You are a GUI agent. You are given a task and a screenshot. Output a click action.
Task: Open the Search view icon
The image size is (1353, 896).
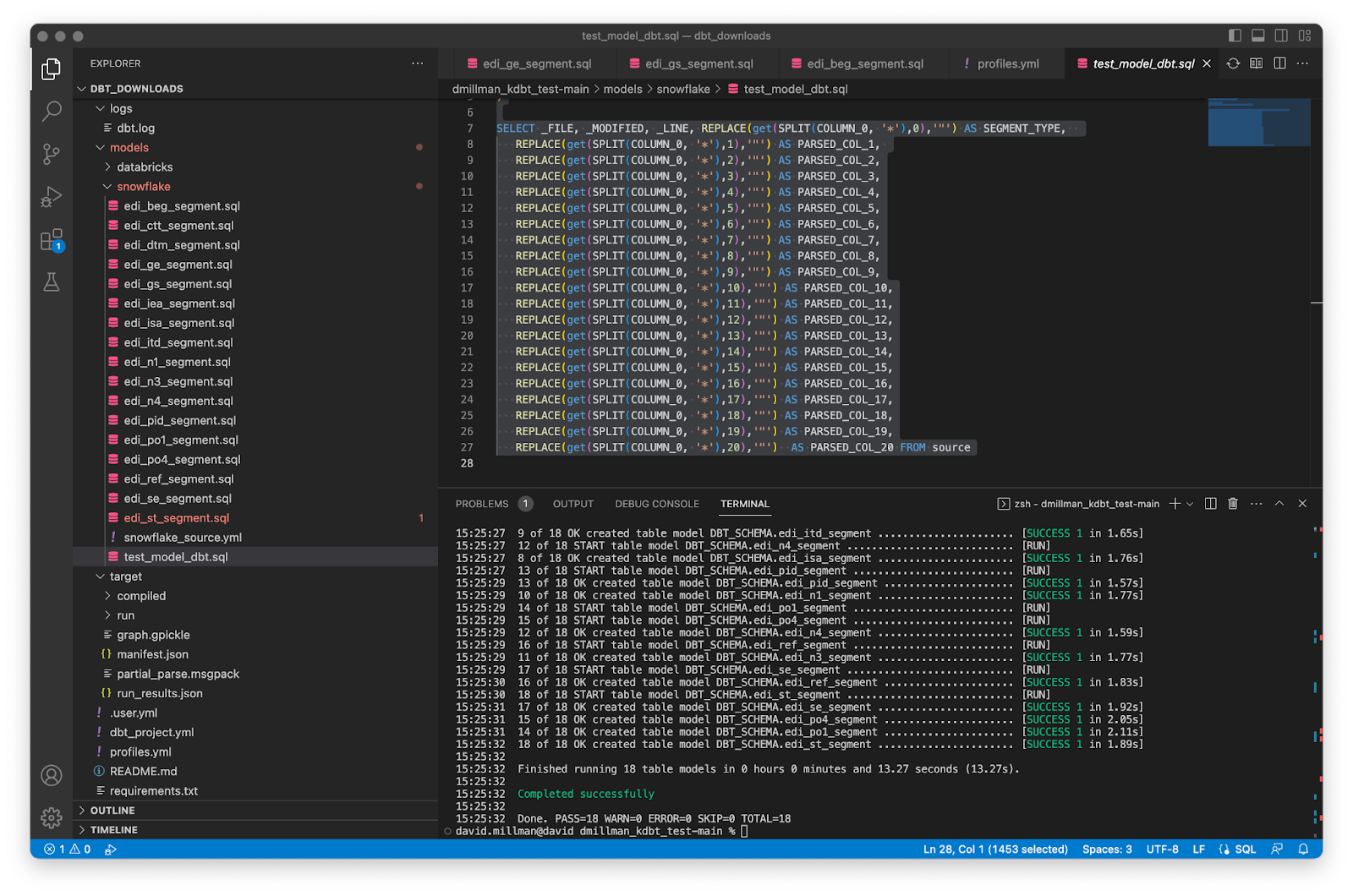pyautogui.click(x=52, y=111)
